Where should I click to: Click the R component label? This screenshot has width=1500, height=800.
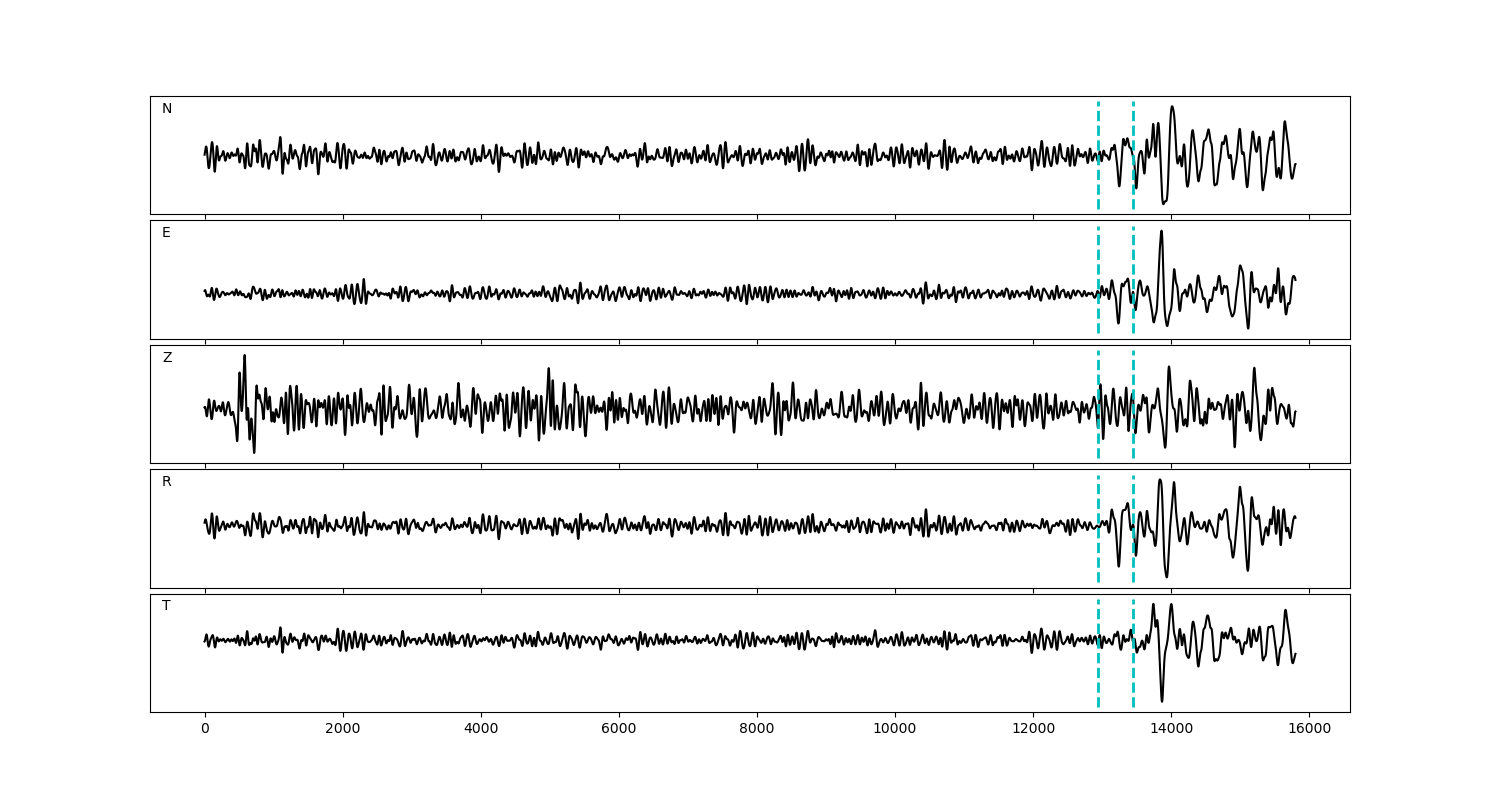click(166, 482)
